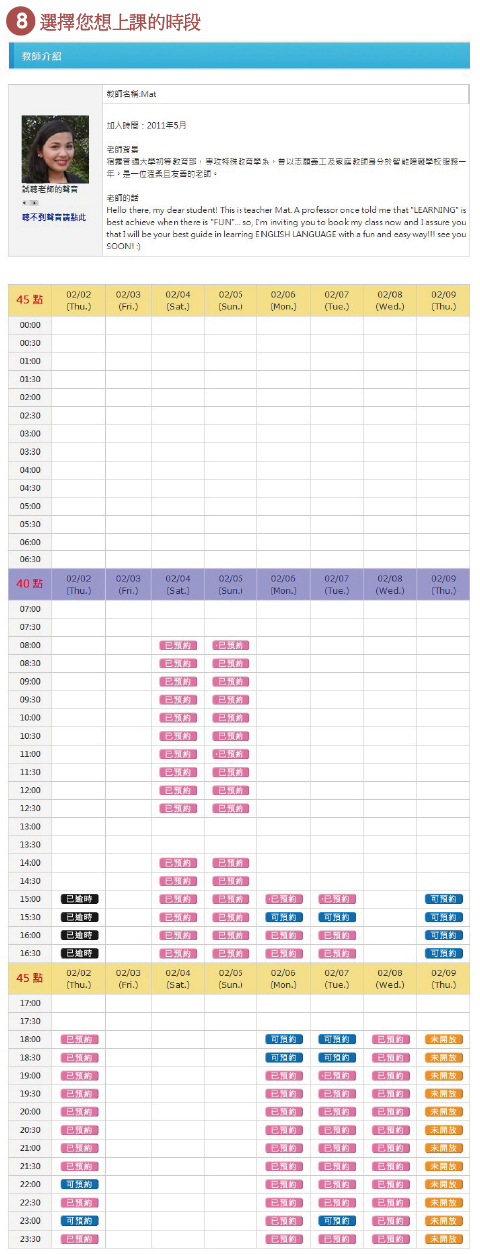
Task: Click the 已逾時 badge at 15:00 on 02/02
Action: (79, 899)
